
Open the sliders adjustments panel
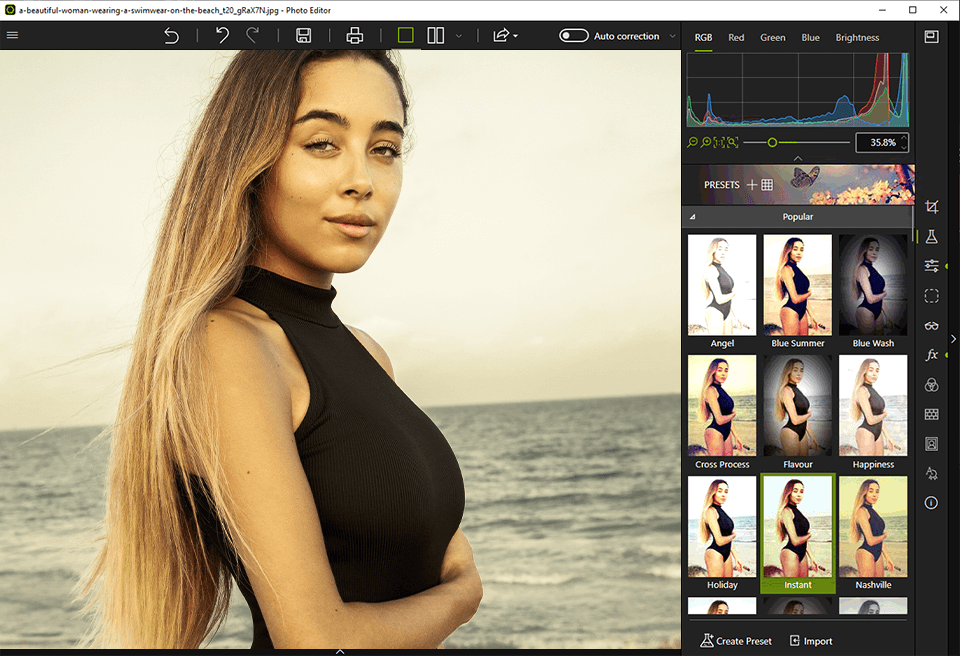(x=931, y=266)
